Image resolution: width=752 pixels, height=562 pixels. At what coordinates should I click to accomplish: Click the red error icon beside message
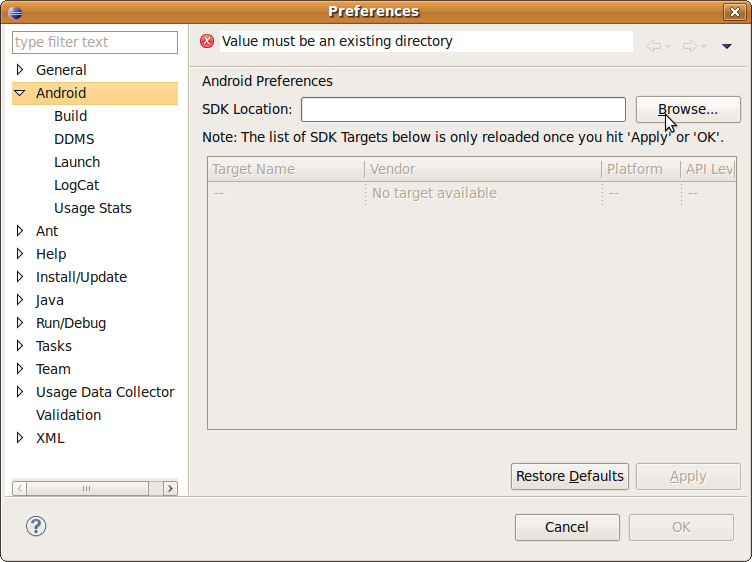207,41
